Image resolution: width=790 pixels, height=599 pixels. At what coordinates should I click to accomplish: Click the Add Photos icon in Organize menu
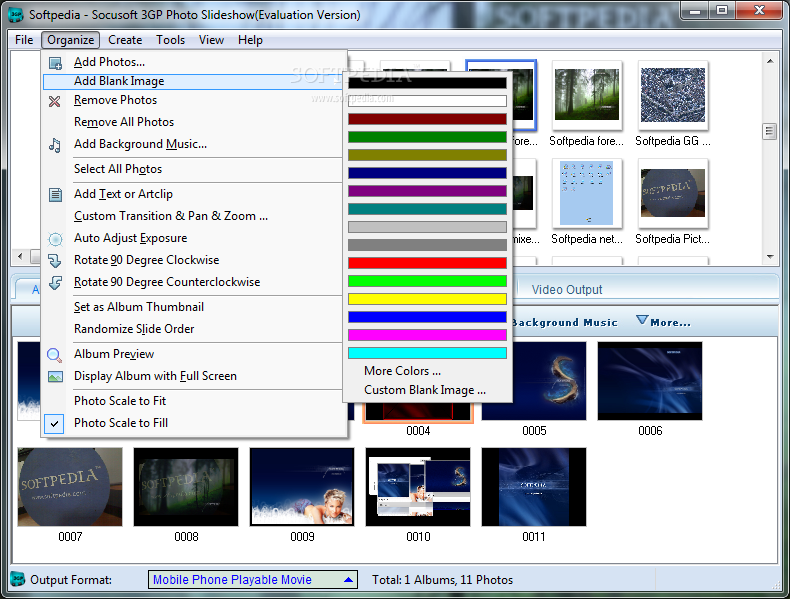[x=55, y=63]
